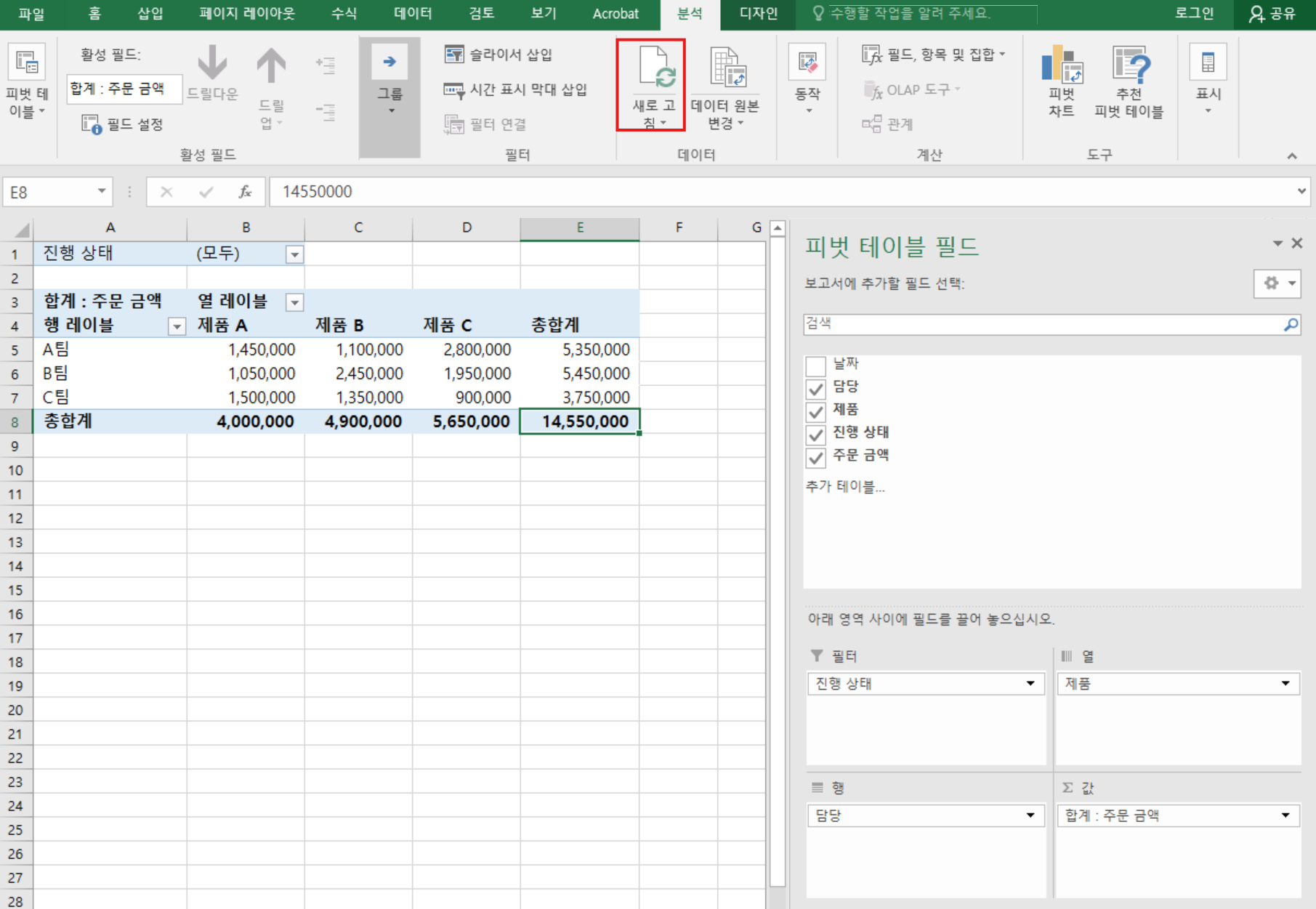This screenshot has width=1316, height=909.
Task: Switch to the 검토 tab
Action: 481,14
